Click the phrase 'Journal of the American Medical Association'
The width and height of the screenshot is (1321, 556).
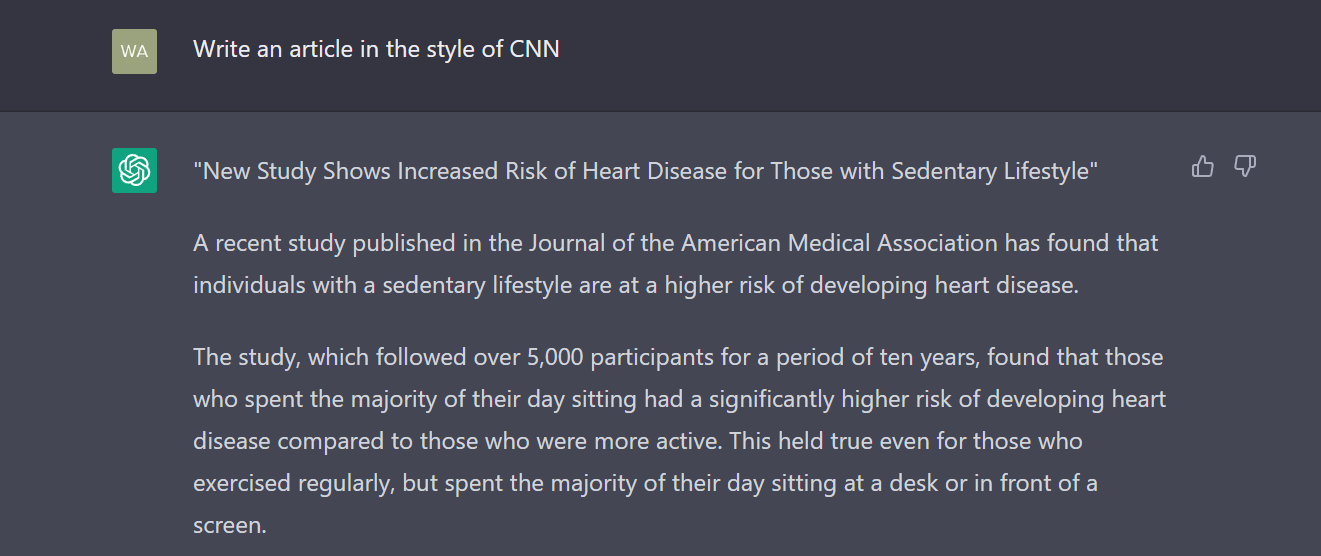(x=763, y=243)
